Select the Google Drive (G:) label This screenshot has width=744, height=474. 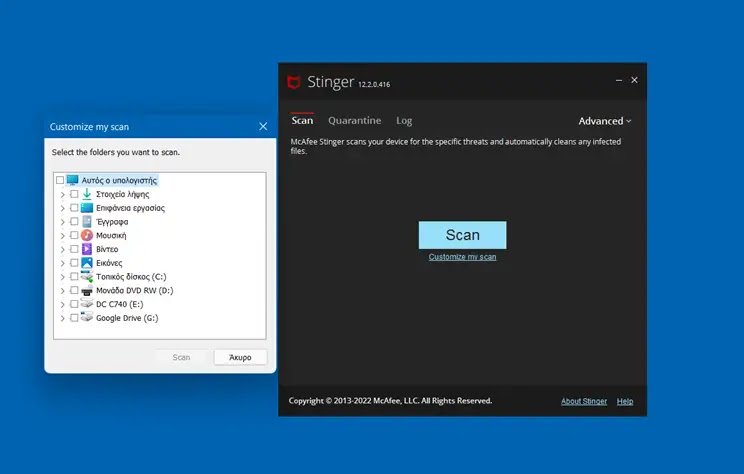(x=127, y=318)
